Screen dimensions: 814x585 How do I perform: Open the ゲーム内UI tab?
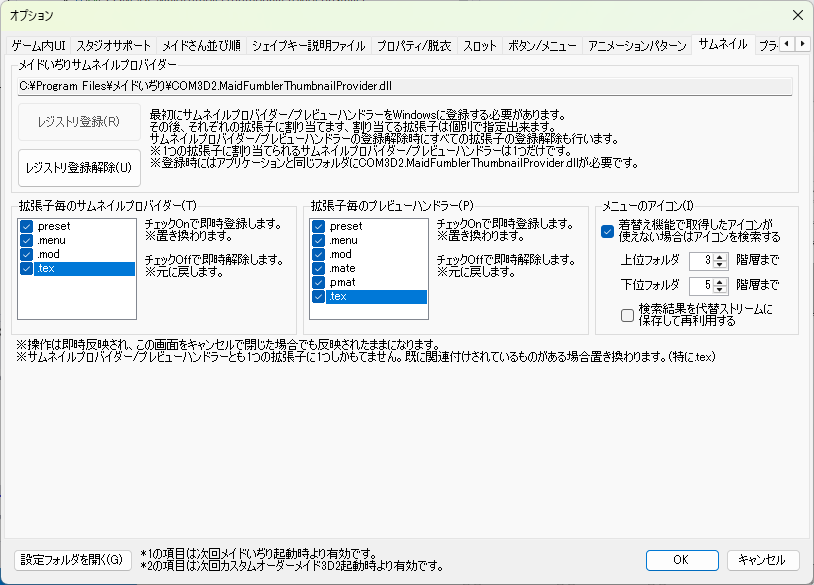(38, 45)
